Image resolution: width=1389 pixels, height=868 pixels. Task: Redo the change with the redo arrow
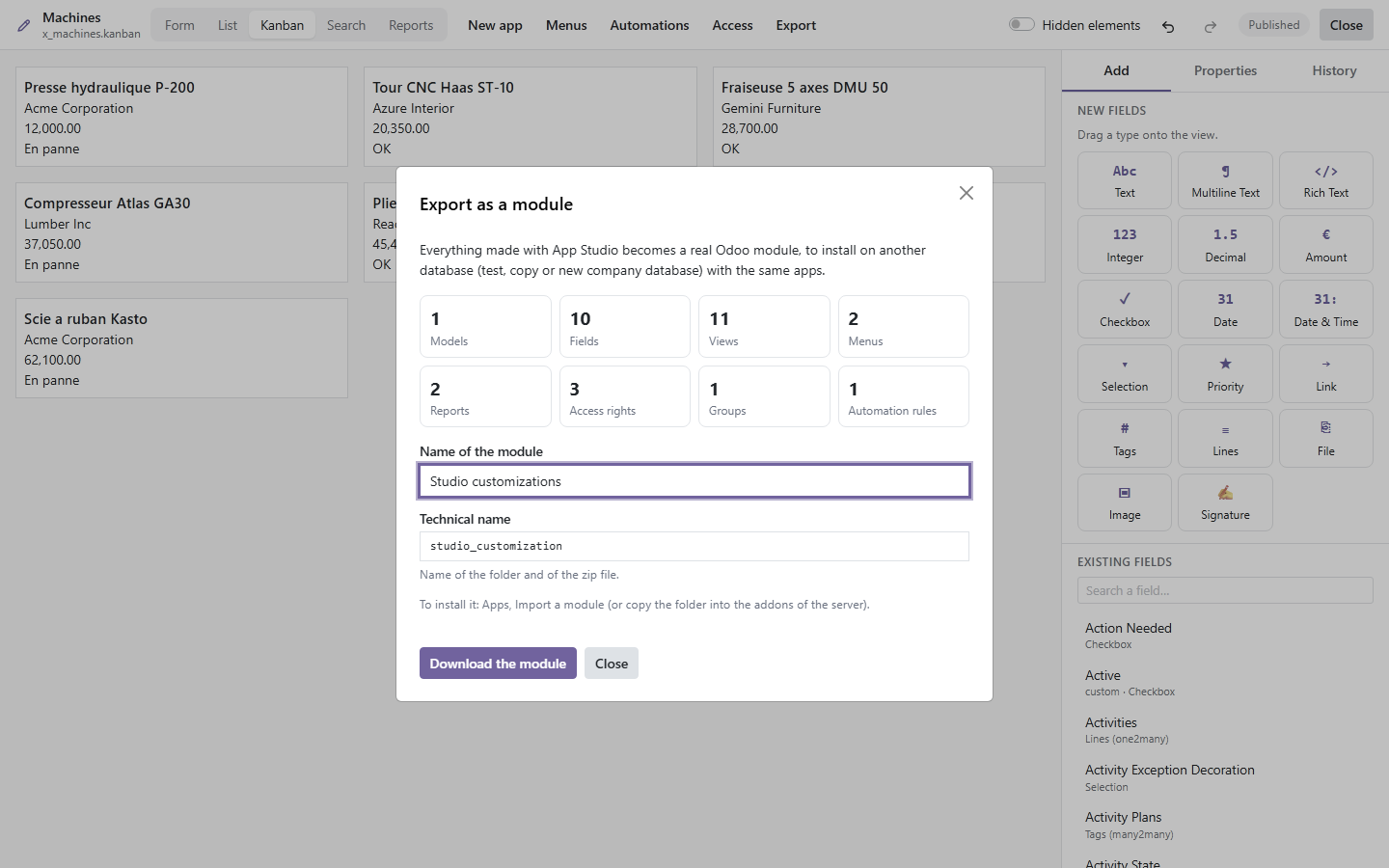1210,26
